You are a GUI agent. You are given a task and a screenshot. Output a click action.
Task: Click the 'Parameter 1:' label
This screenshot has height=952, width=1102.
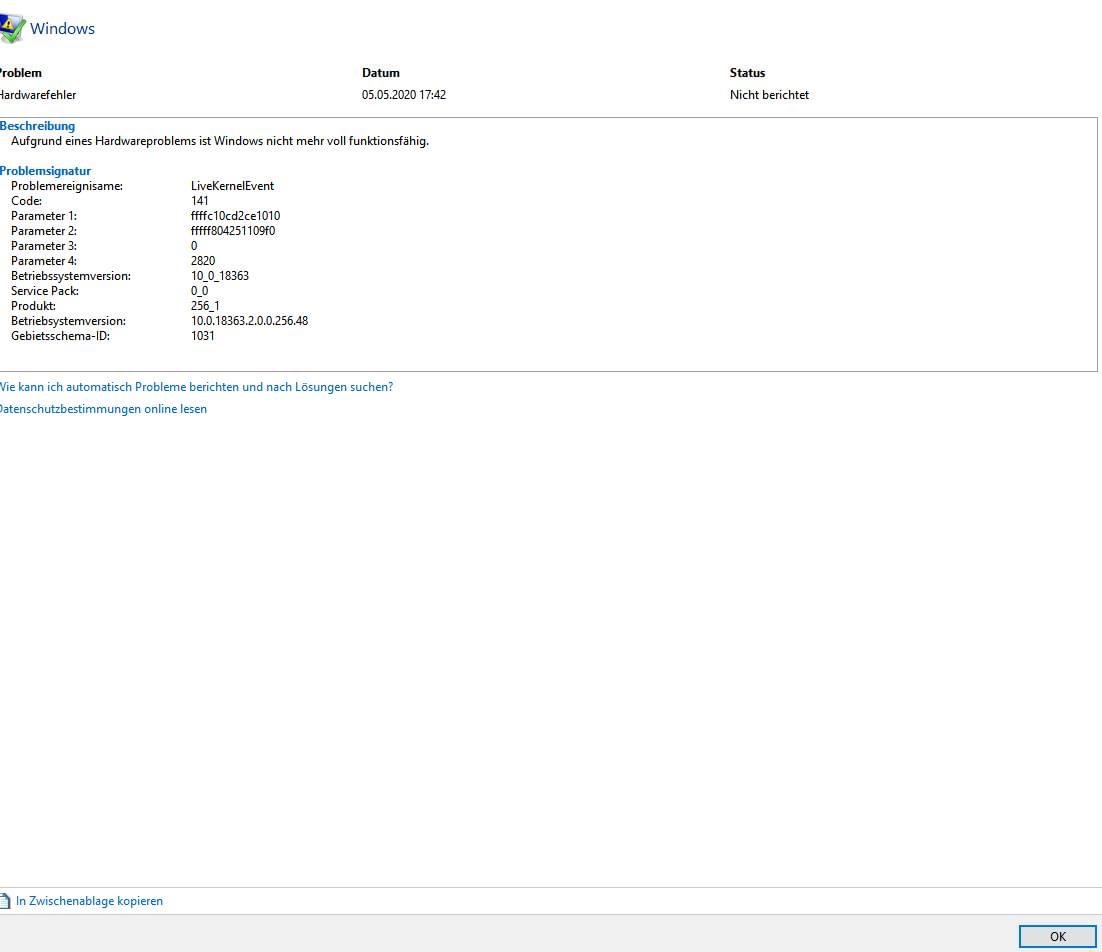point(44,216)
